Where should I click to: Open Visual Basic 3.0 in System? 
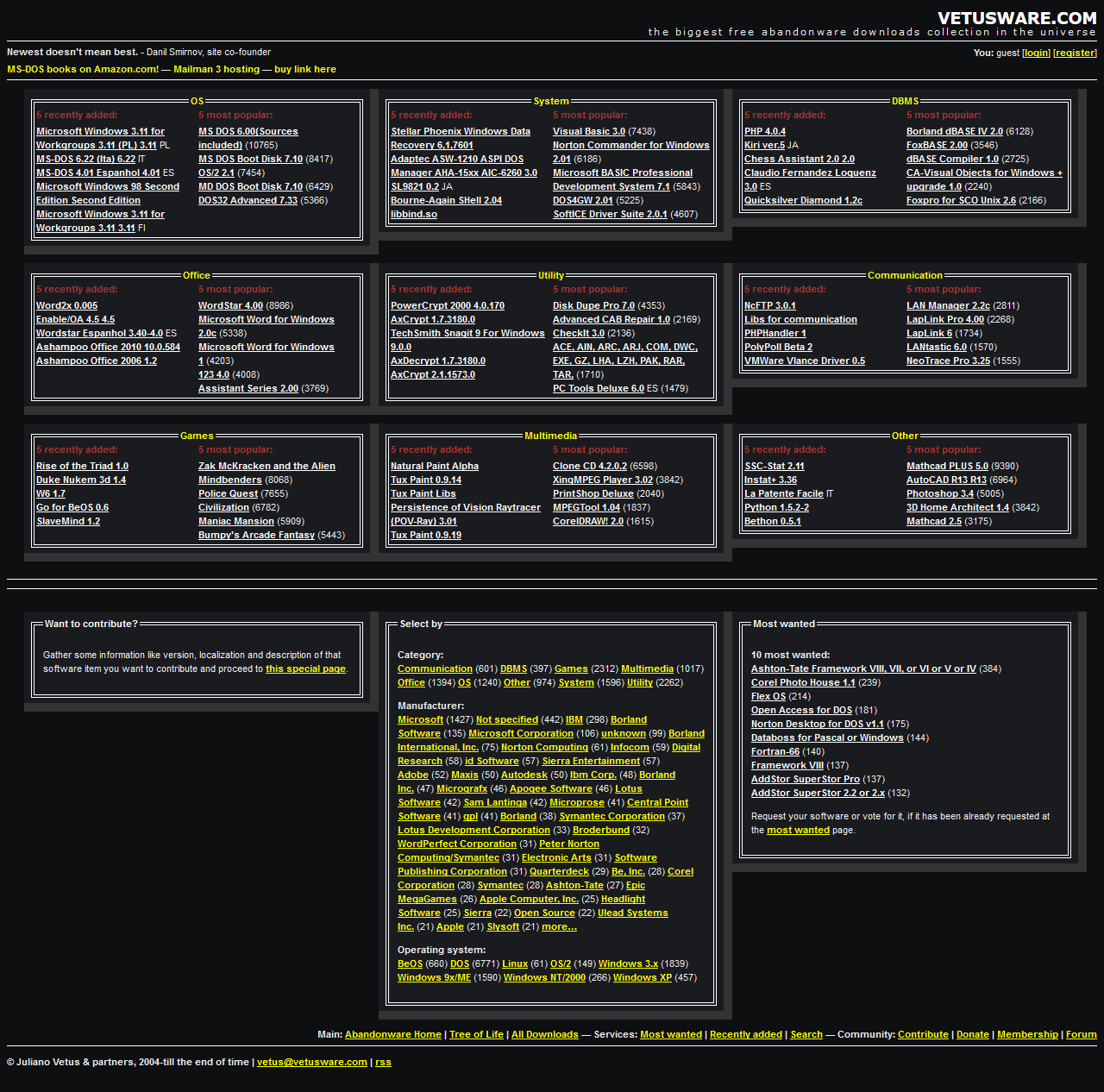pos(589,131)
